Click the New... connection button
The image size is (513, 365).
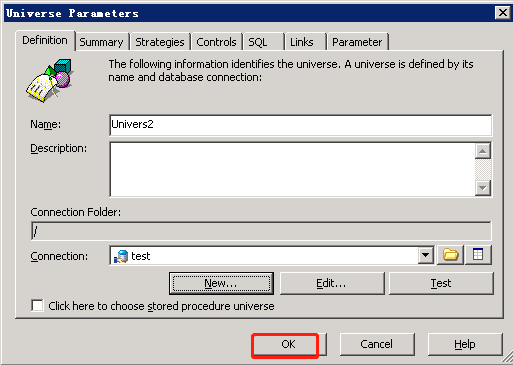pyautogui.click(x=221, y=283)
